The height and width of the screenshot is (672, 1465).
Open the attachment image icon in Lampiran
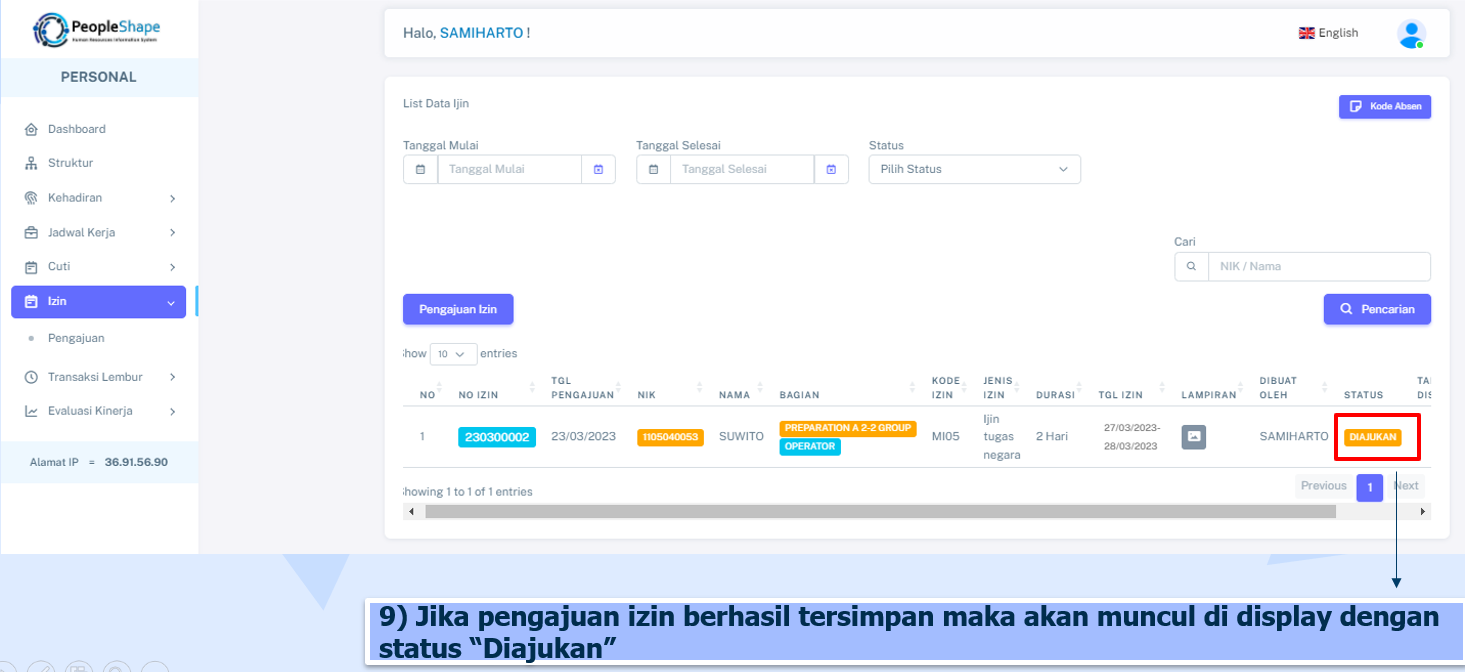[x=1193, y=437]
